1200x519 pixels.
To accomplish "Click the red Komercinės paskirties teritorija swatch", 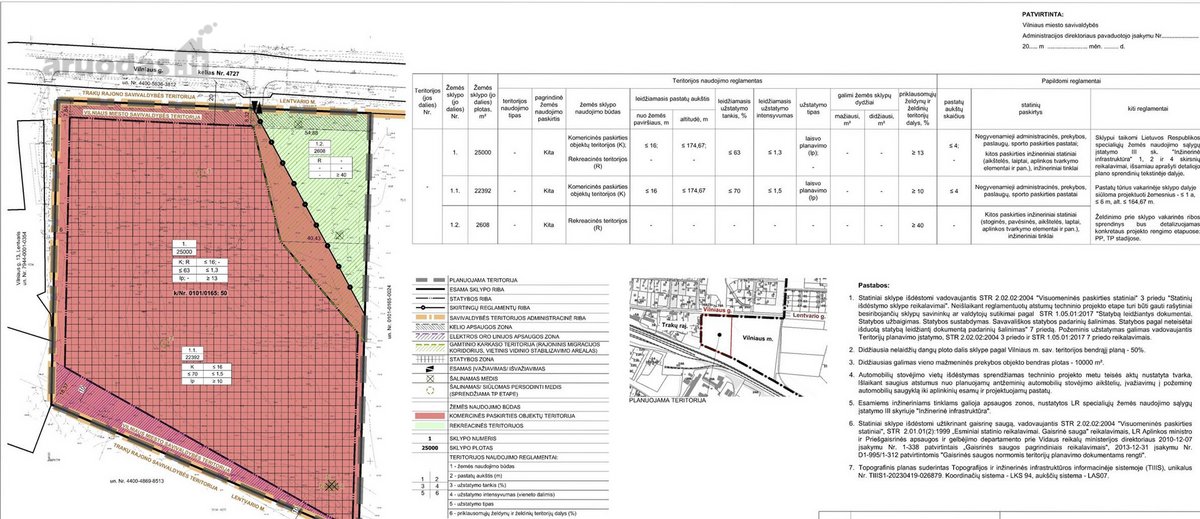I will 428,413.
